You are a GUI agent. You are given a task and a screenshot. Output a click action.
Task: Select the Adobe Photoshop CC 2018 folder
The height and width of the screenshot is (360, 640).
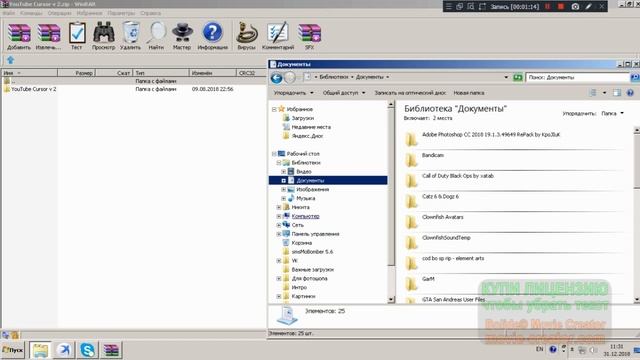pos(491,135)
